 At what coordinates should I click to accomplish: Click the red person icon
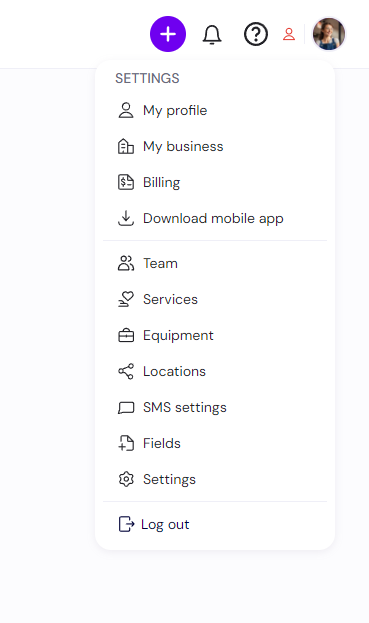tap(289, 34)
